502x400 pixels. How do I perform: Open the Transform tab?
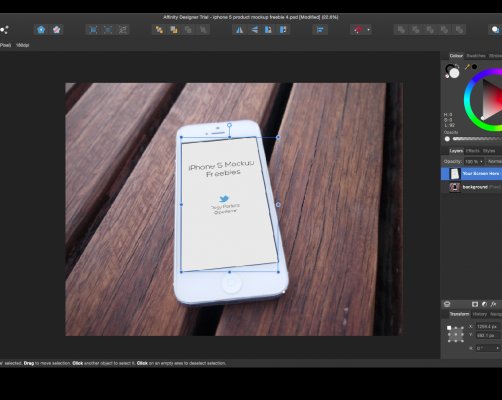pyautogui.click(x=459, y=314)
